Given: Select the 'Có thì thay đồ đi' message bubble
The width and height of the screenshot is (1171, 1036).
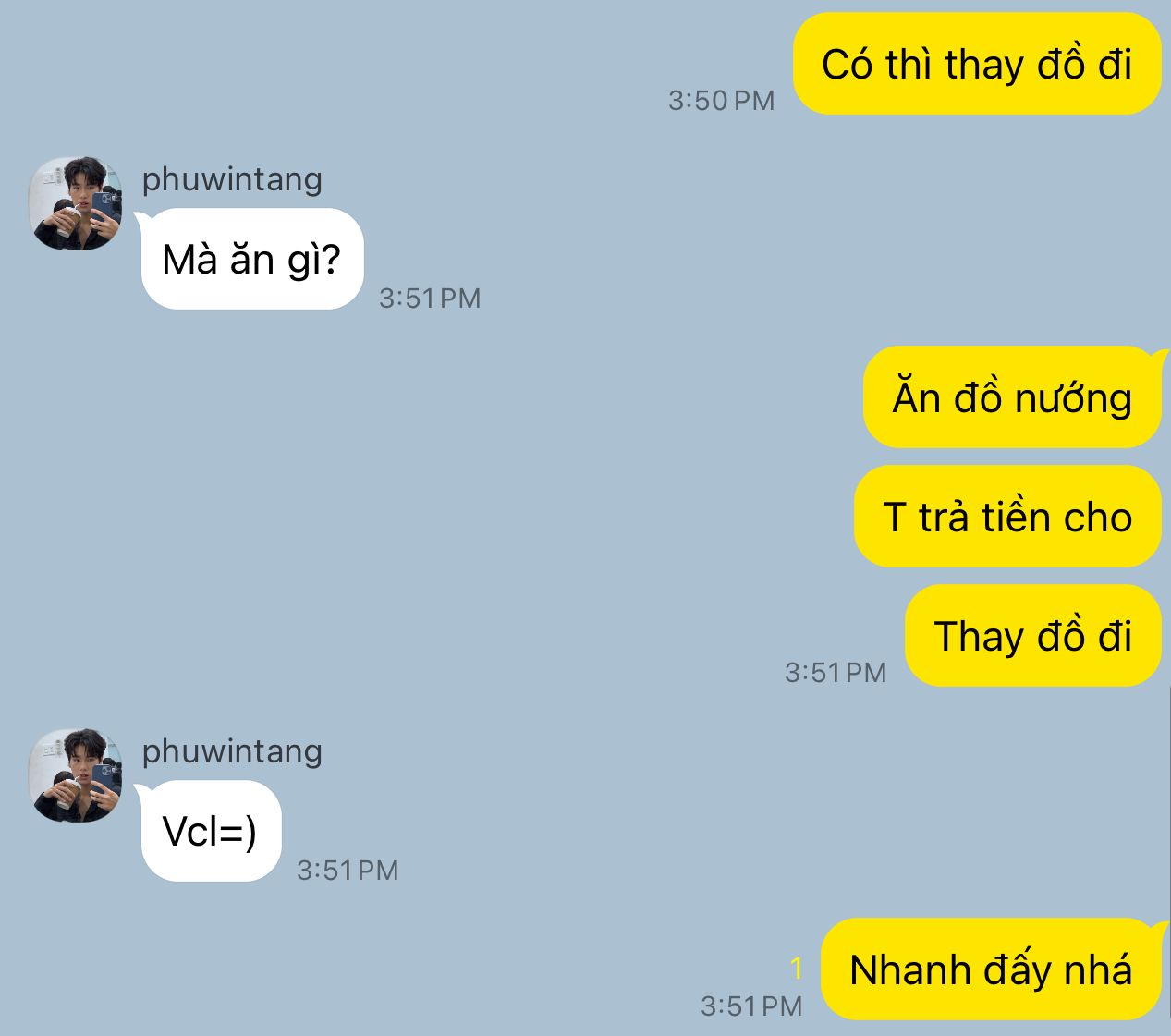Looking at the screenshot, I should click(977, 64).
